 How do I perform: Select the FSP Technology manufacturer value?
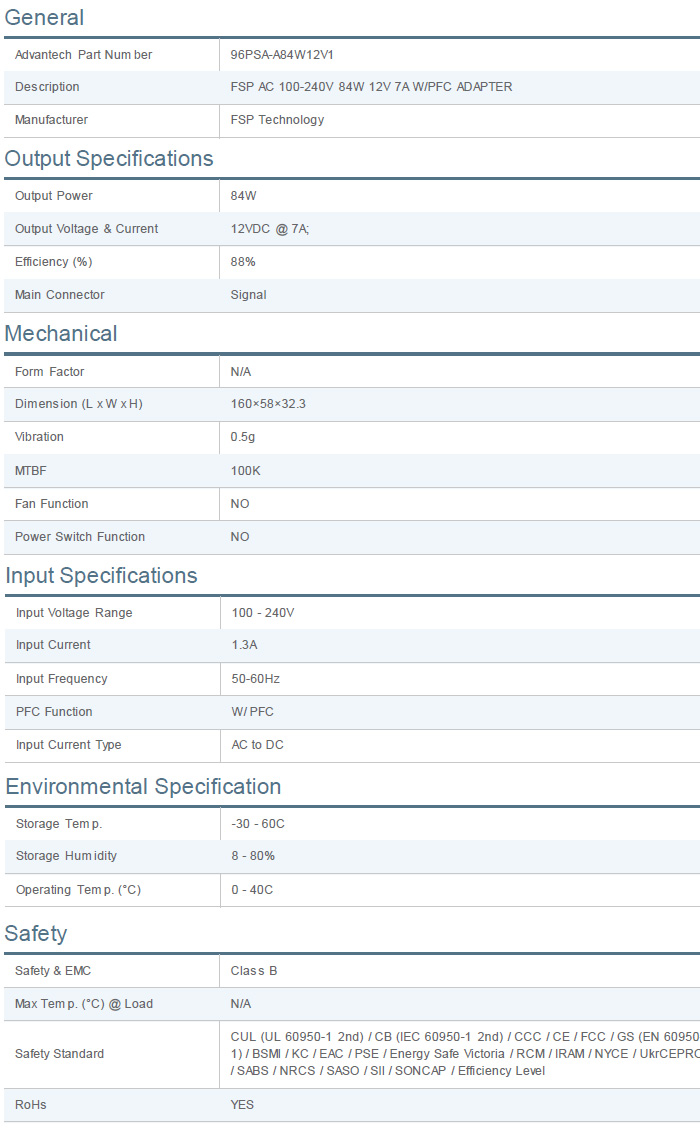tap(277, 120)
